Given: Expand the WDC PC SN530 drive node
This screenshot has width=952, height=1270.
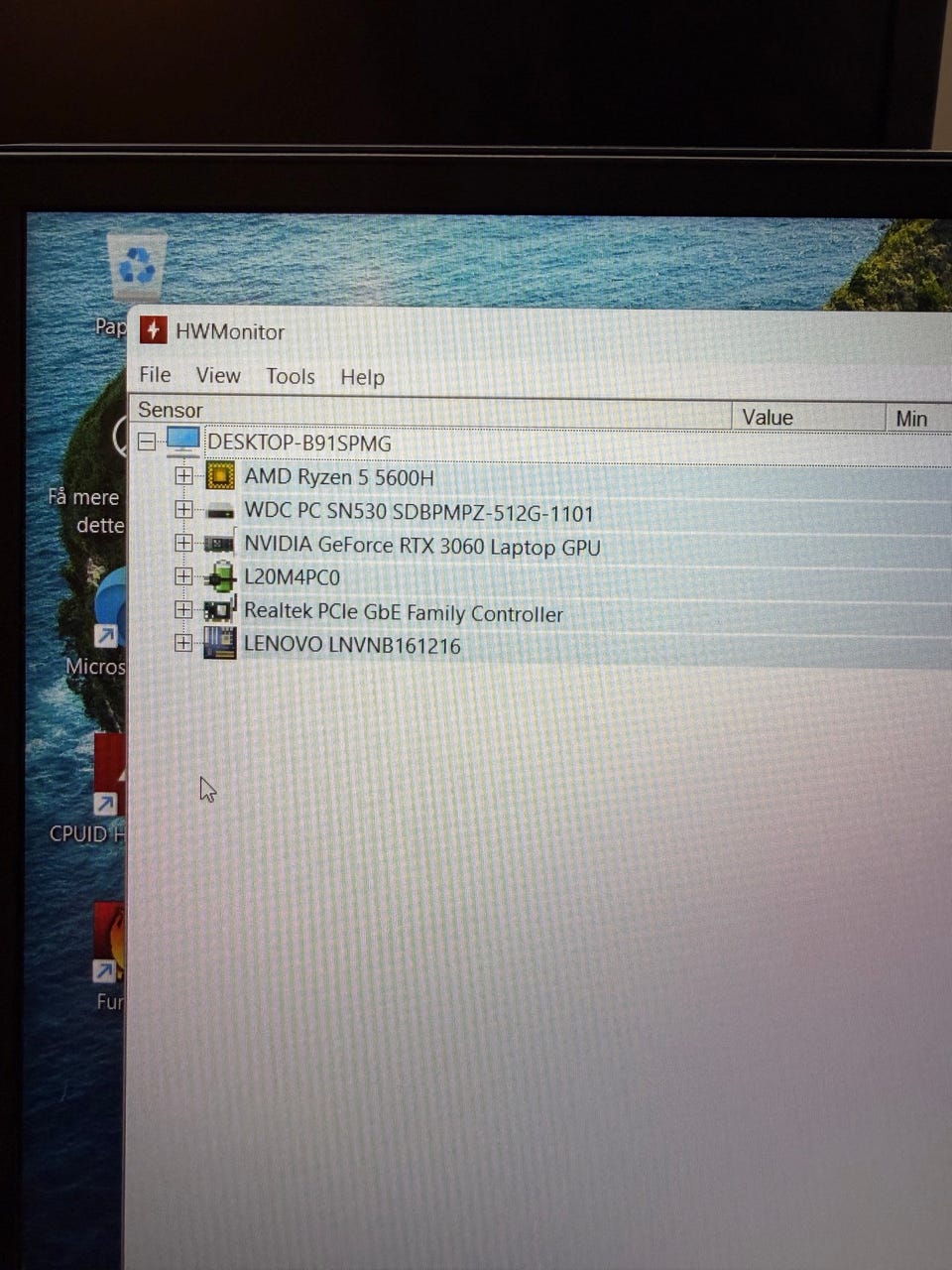Looking at the screenshot, I should tap(183, 509).
